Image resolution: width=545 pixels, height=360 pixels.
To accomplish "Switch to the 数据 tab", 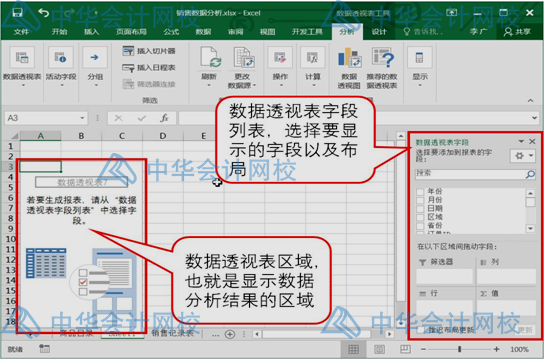I will tap(203, 32).
